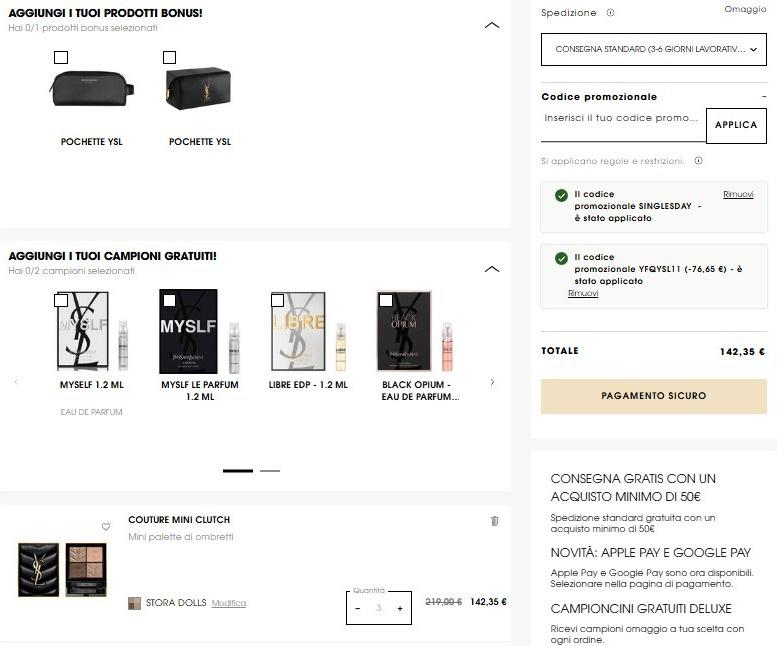Open the standard delivery dropdown

coord(654,49)
